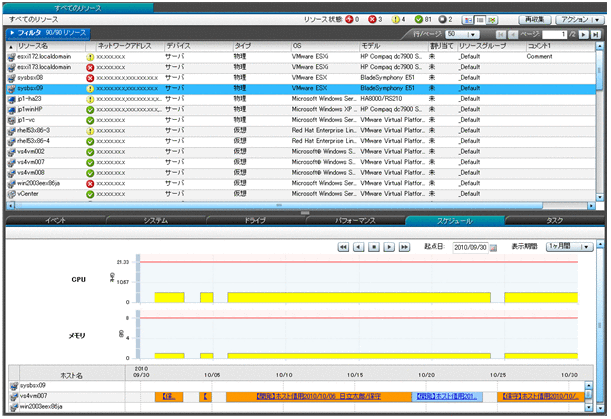611x419 pixels.
Task: Switch to the イベント tab
Action: tap(55, 219)
